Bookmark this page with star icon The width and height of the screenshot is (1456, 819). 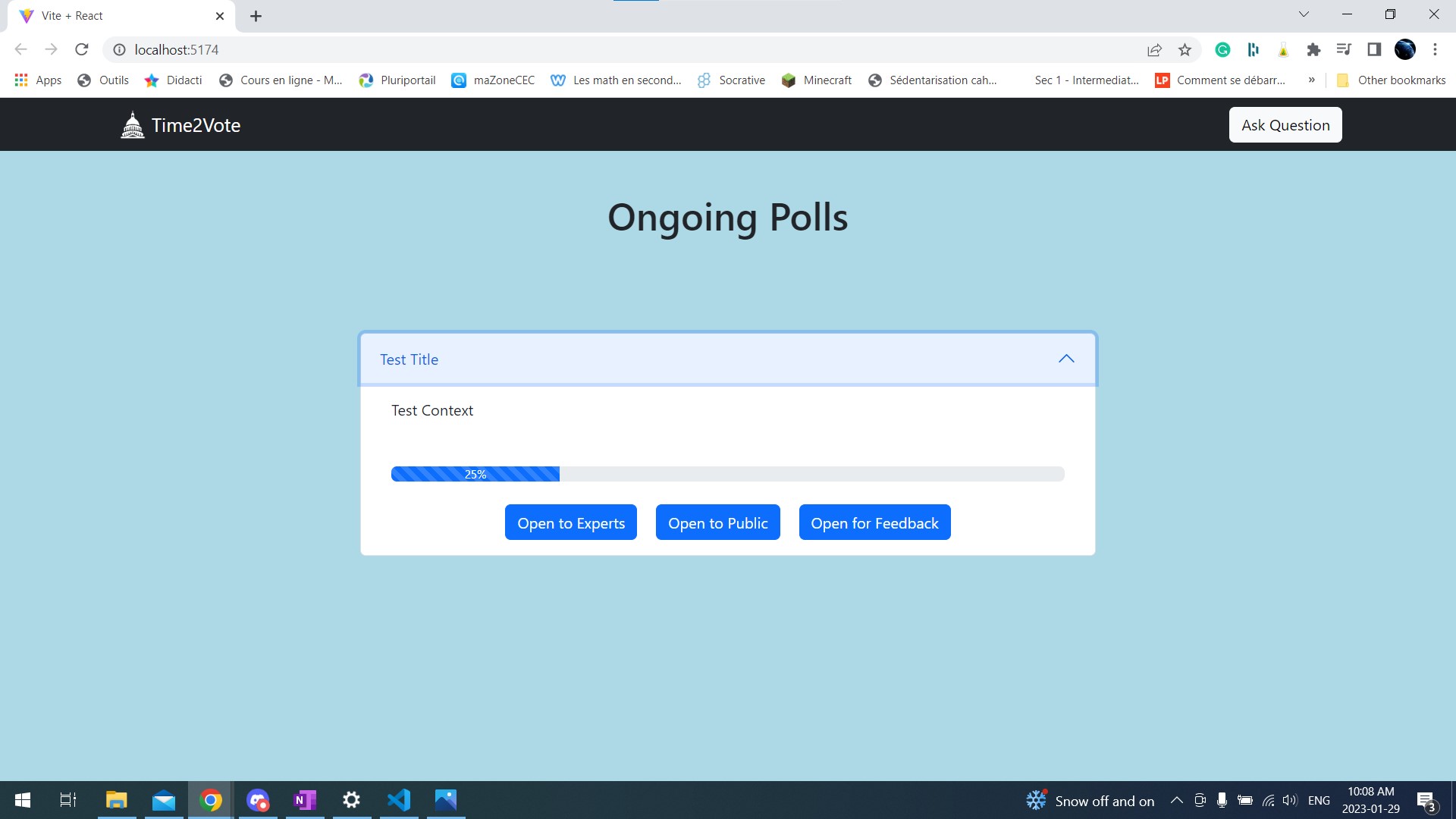click(x=1185, y=50)
